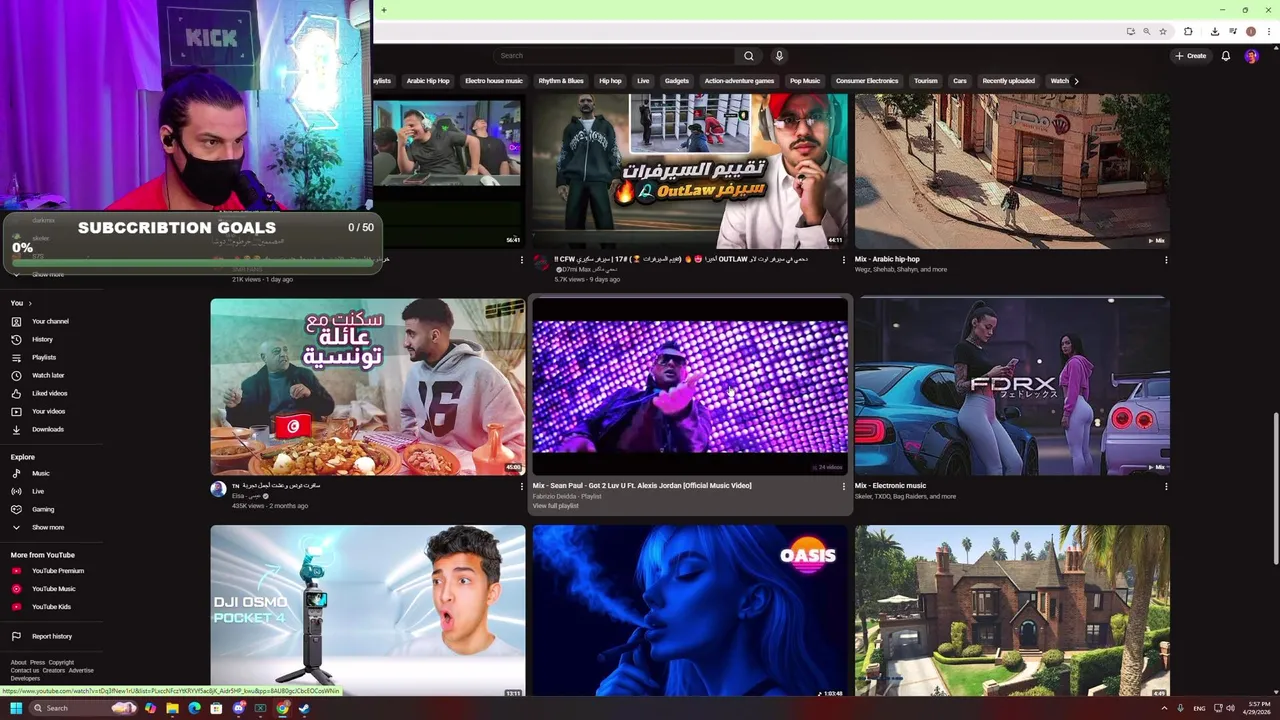Select the Pop Music chip
Image resolution: width=1280 pixels, height=720 pixels.
(805, 81)
